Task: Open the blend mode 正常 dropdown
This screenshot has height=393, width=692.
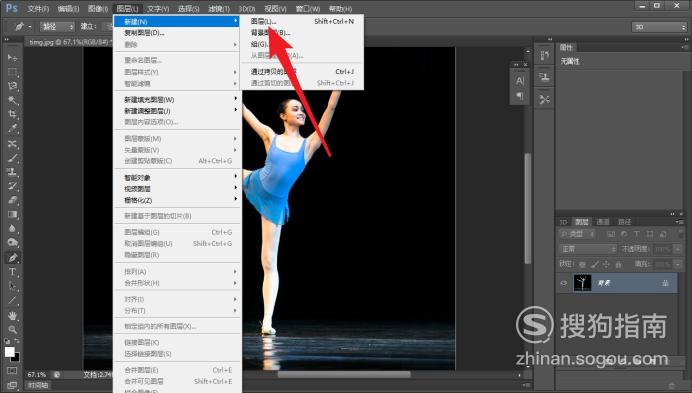Action: point(588,249)
